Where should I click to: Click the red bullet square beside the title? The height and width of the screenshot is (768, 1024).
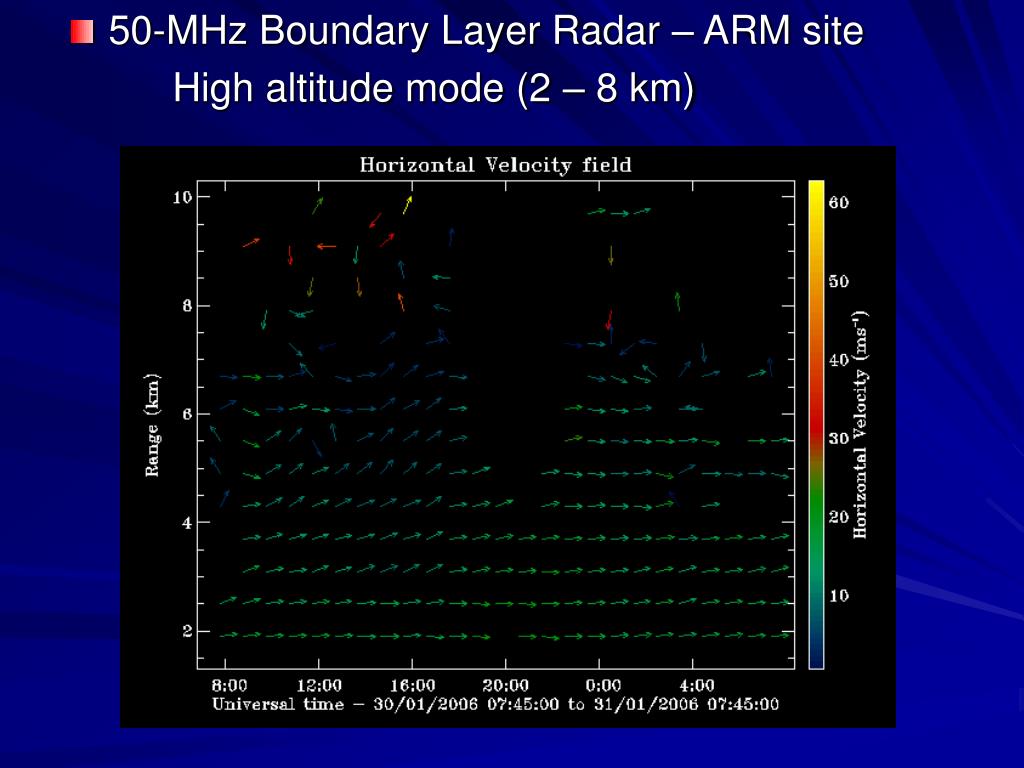click(82, 32)
